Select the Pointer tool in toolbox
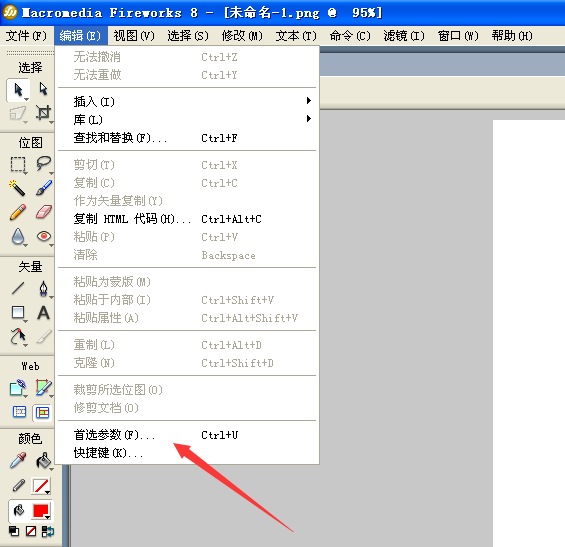 [x=18, y=89]
